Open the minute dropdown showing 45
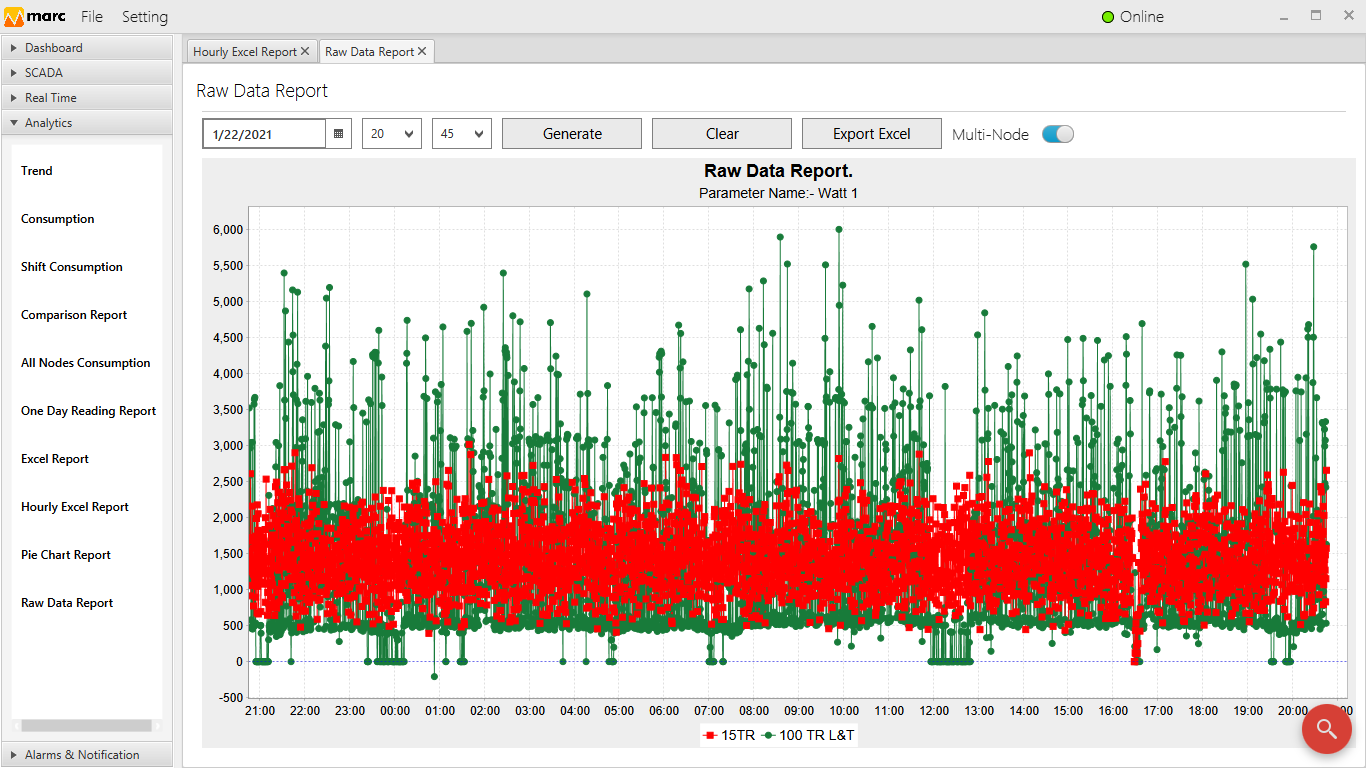 tap(461, 134)
